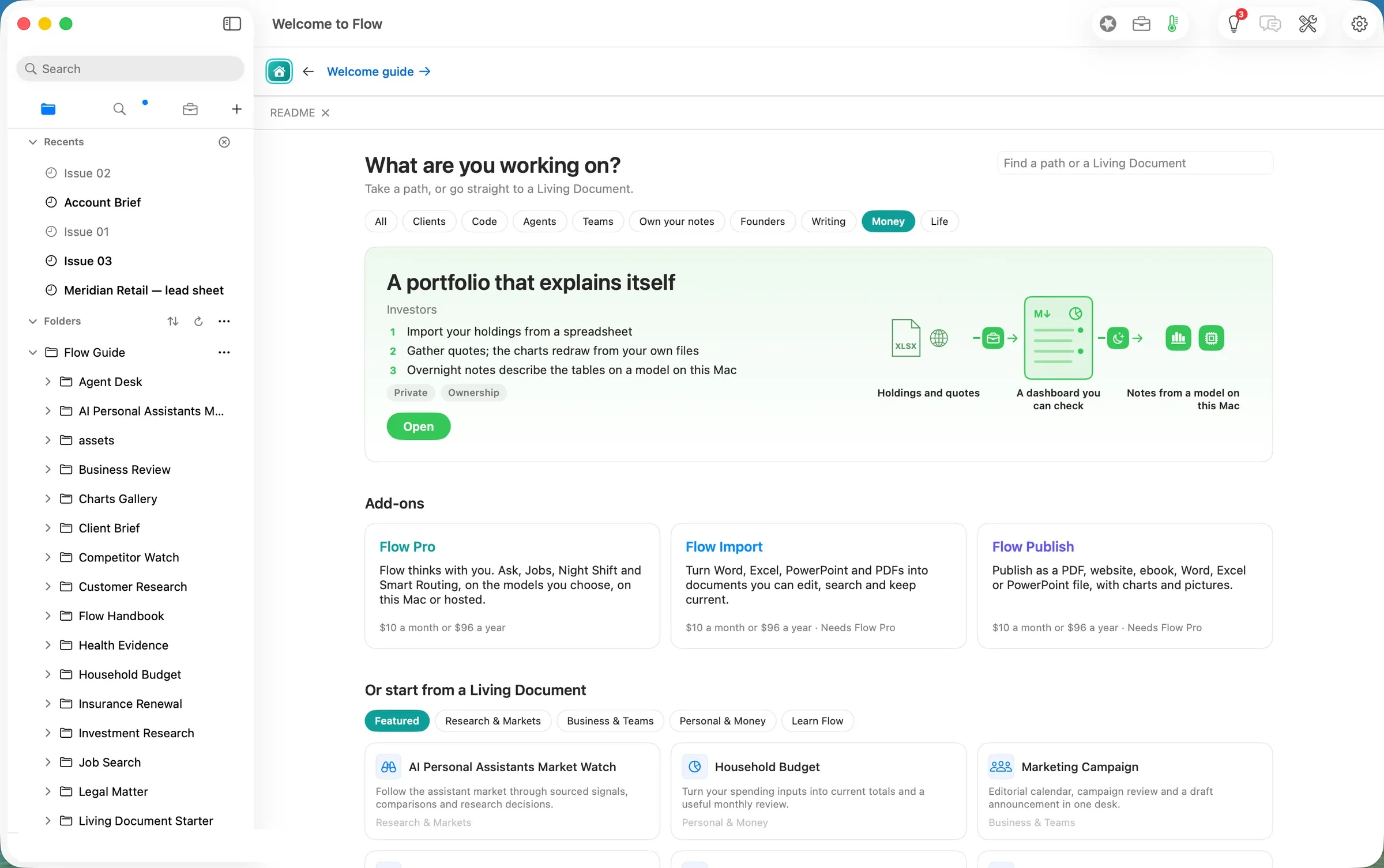The image size is (1384, 868).
Task: Refresh folders with the circular arrow icon
Action: [198, 321]
